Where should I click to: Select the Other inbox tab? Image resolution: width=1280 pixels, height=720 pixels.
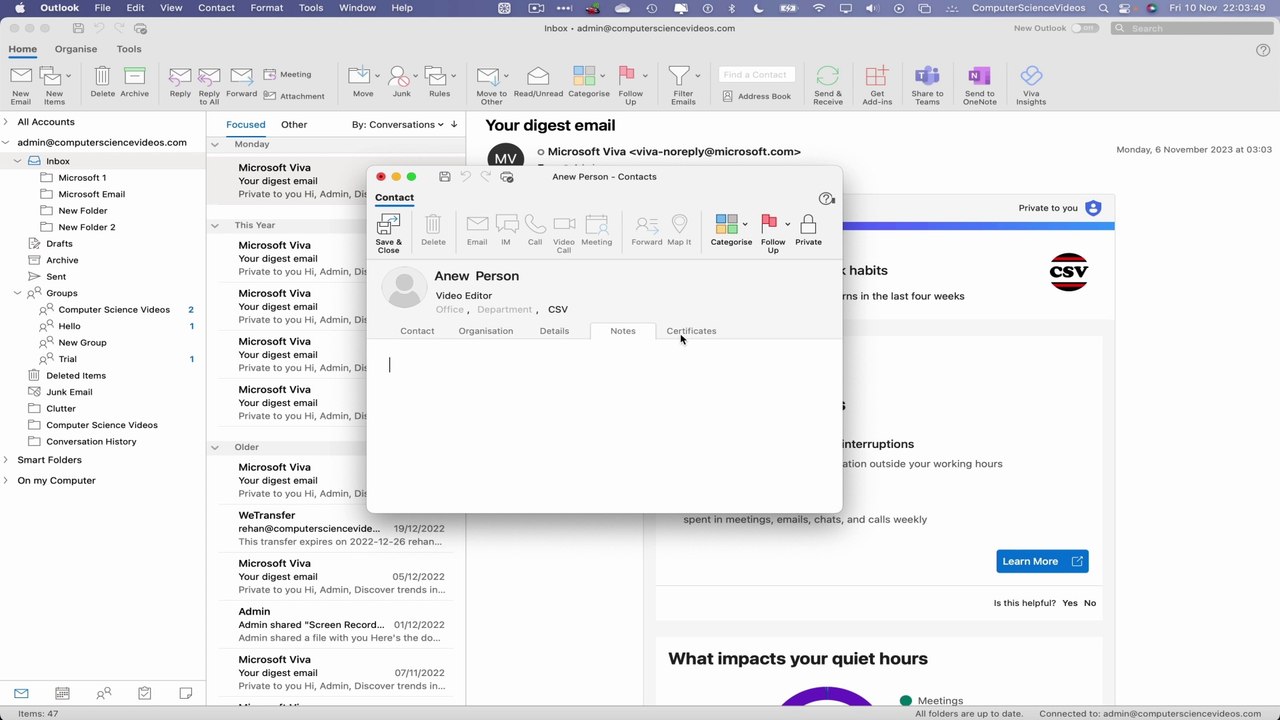point(294,125)
